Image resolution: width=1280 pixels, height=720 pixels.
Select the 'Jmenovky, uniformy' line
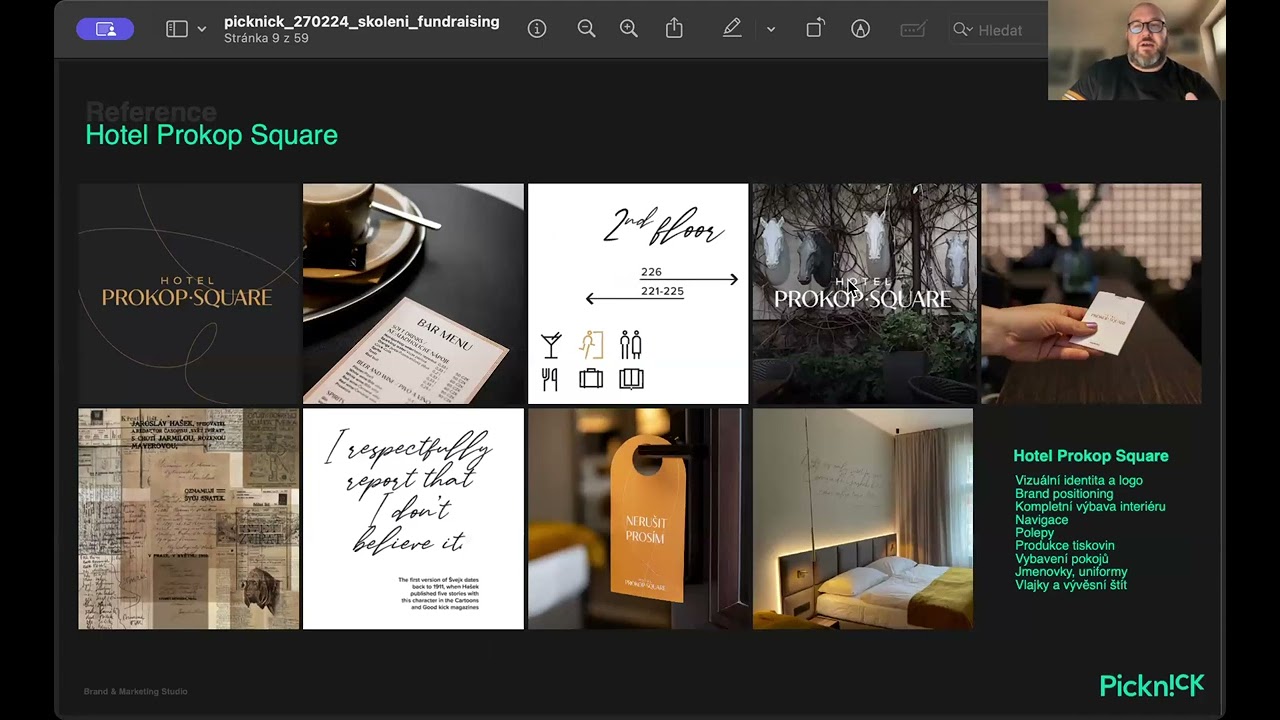pos(1071,572)
